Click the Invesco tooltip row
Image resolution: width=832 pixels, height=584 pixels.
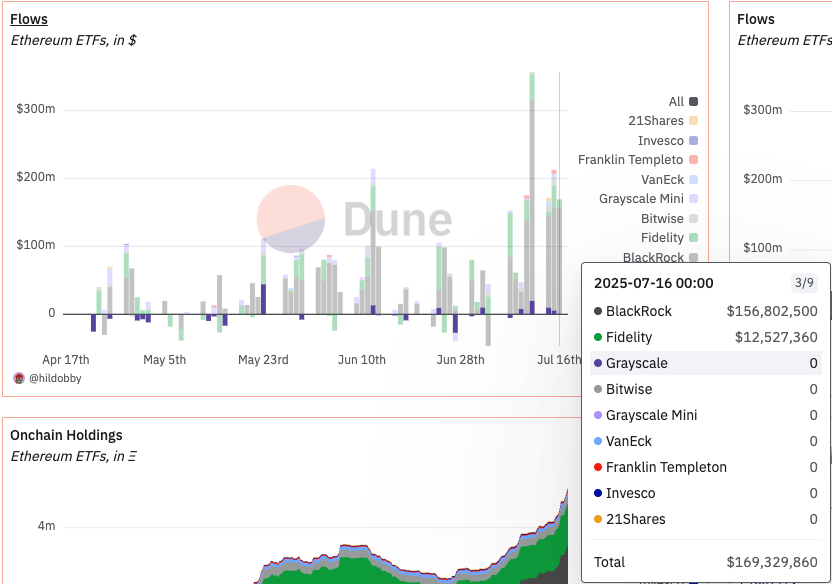click(706, 493)
